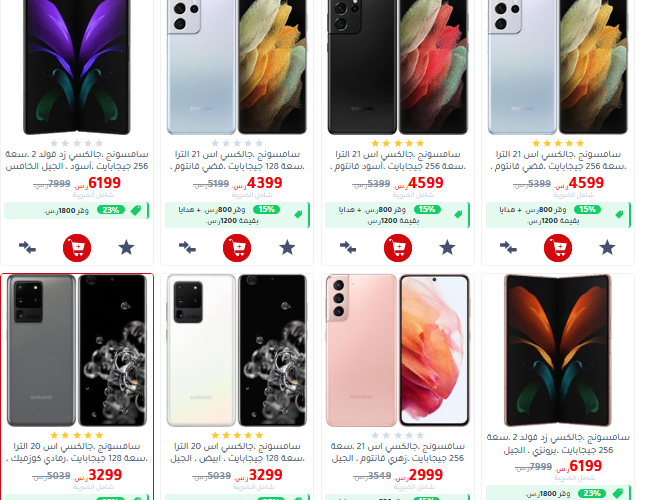Viewport: 649px width, 500px height.
Task: Open bronze Galaxy Z Fold 2 title link
Action: (558, 444)
